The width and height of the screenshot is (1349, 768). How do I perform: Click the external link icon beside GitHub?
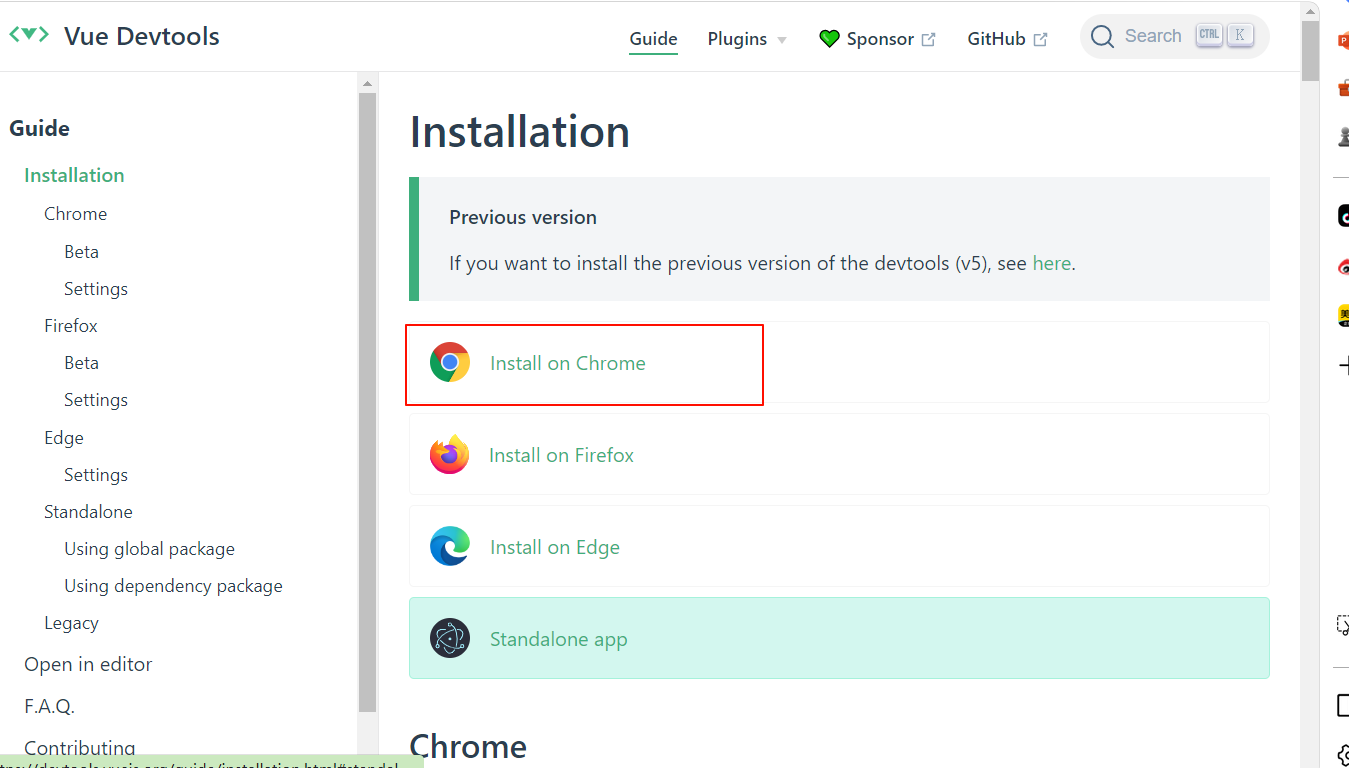(x=1040, y=39)
